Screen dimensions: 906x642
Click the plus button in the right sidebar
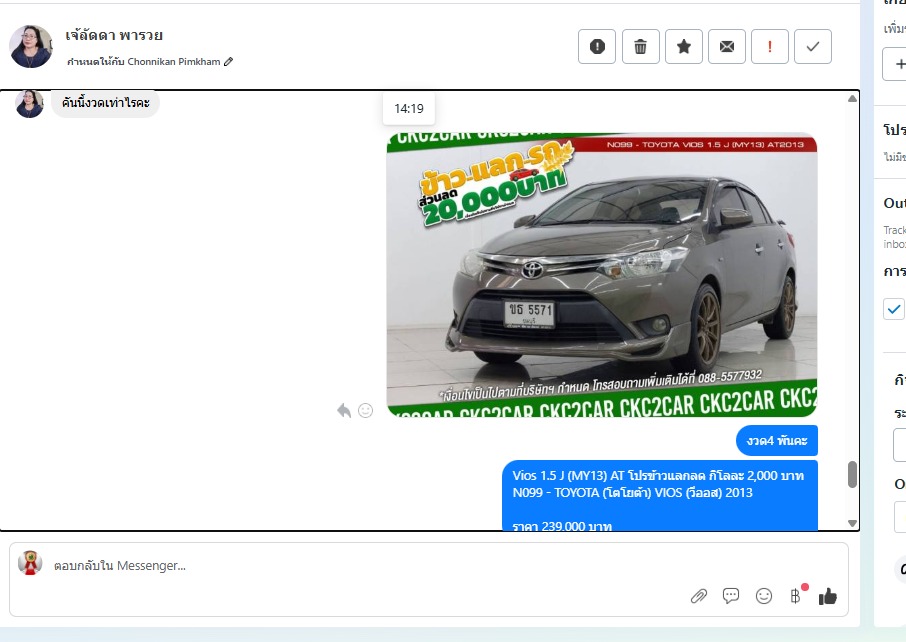[x=898, y=64]
